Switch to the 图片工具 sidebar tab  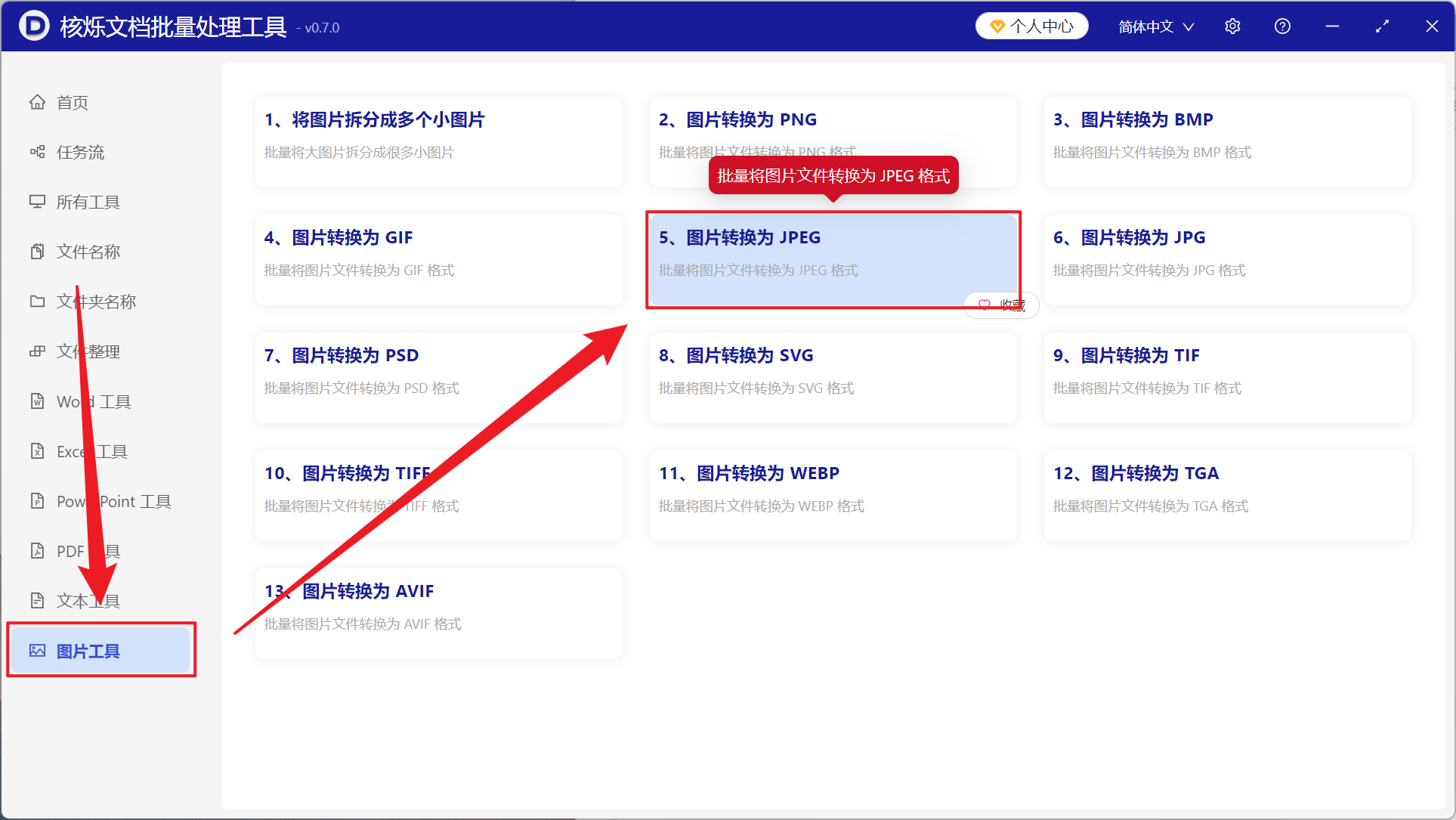coord(100,651)
